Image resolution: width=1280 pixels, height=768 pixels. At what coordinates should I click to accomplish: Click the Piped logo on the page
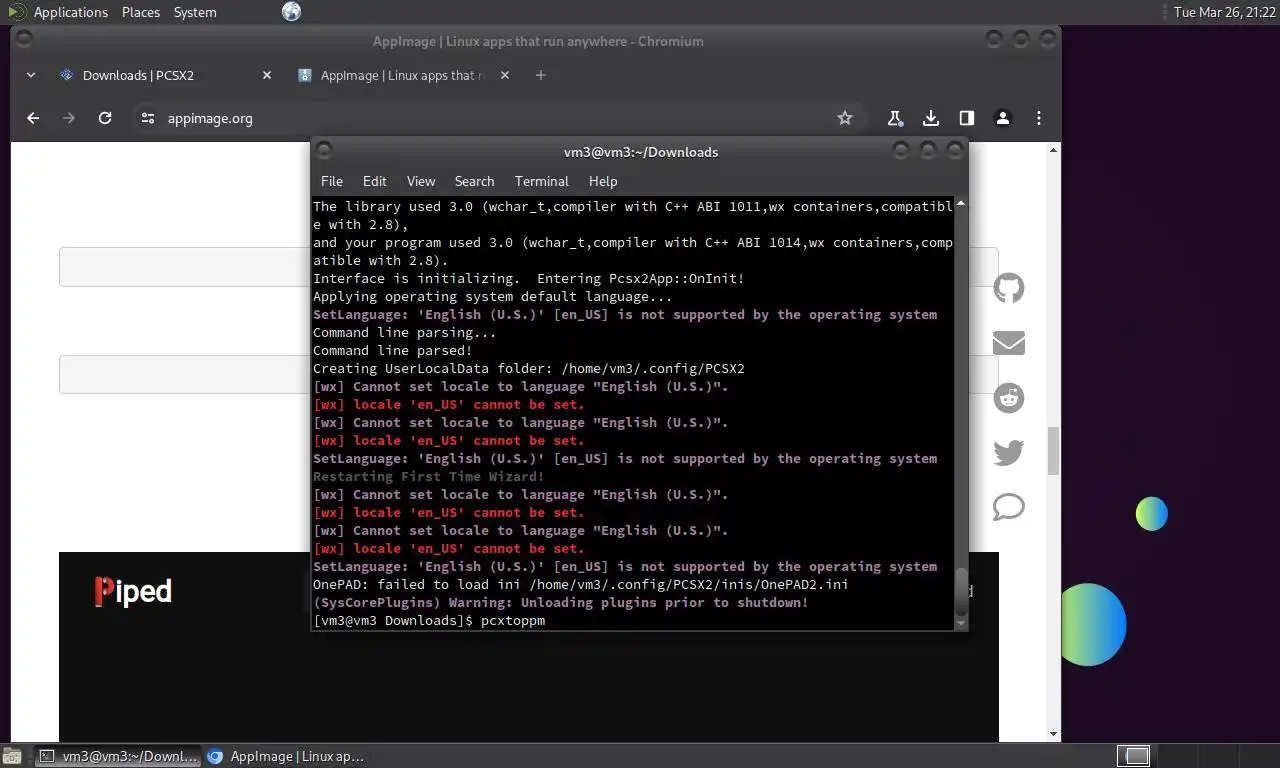[133, 591]
